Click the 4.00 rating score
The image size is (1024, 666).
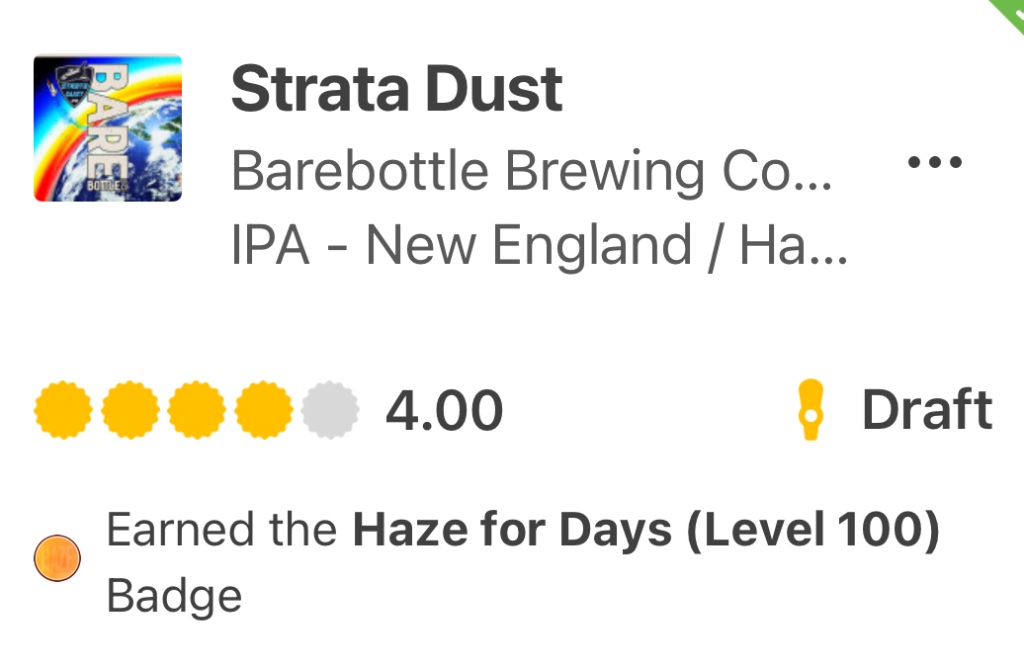pos(444,411)
